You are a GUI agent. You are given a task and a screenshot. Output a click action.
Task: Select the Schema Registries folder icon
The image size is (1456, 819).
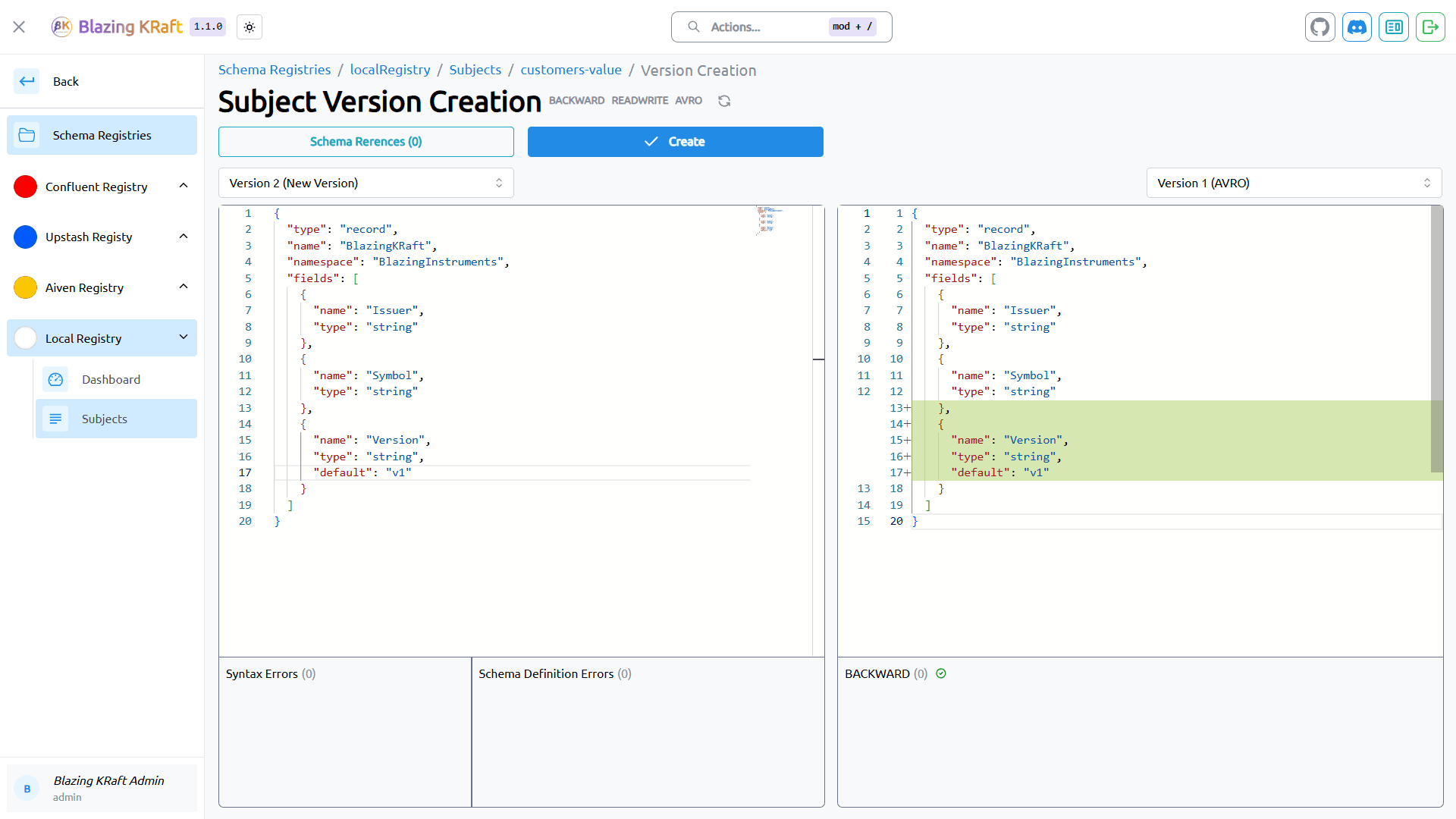[x=27, y=135]
